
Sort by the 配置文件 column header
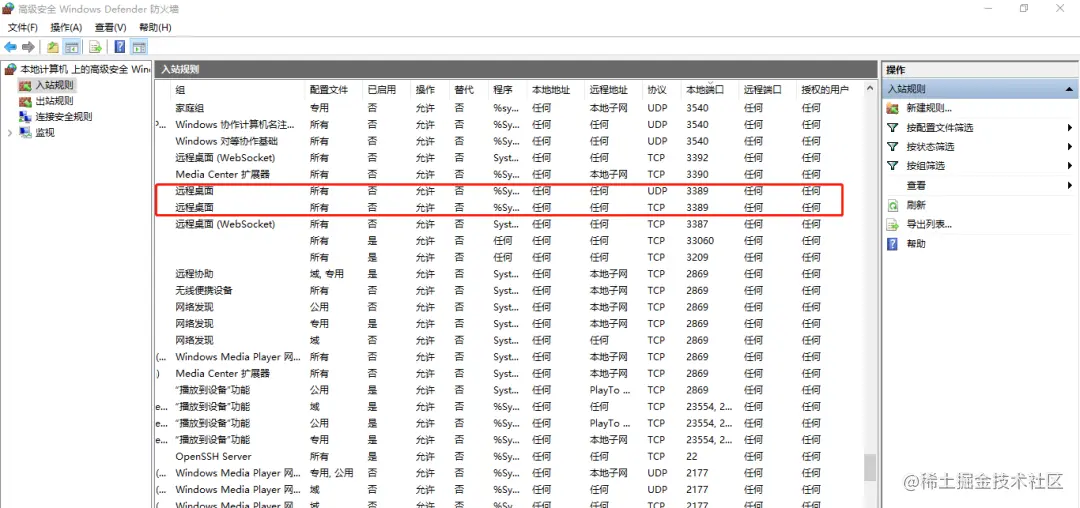point(333,89)
